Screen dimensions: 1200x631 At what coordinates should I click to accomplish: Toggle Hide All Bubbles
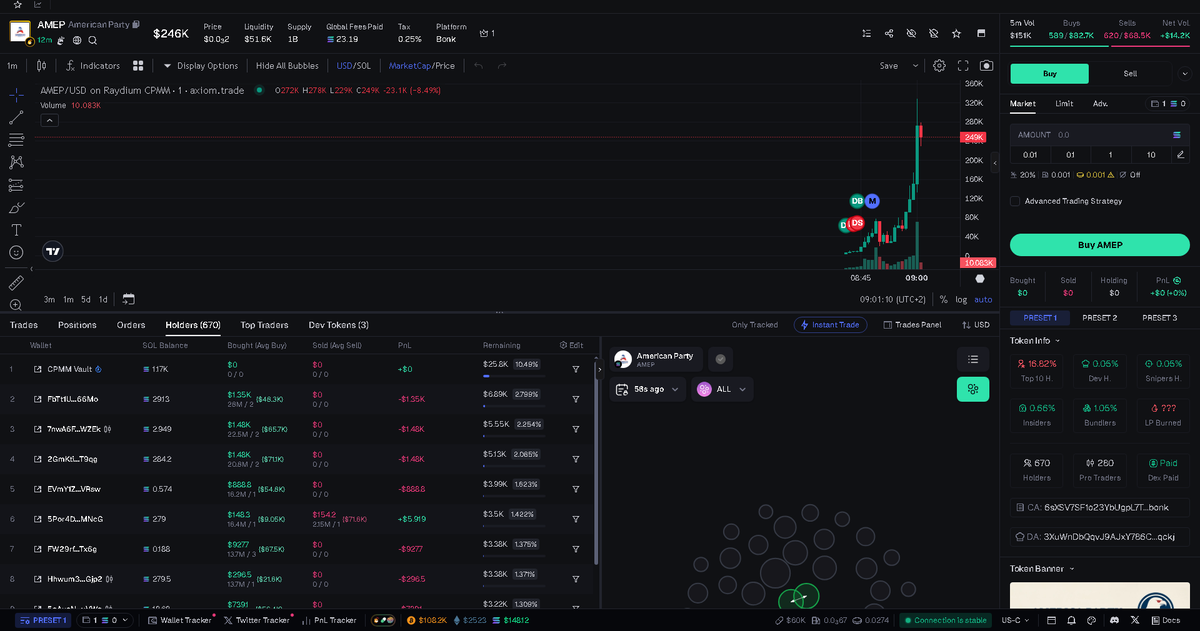(x=287, y=66)
